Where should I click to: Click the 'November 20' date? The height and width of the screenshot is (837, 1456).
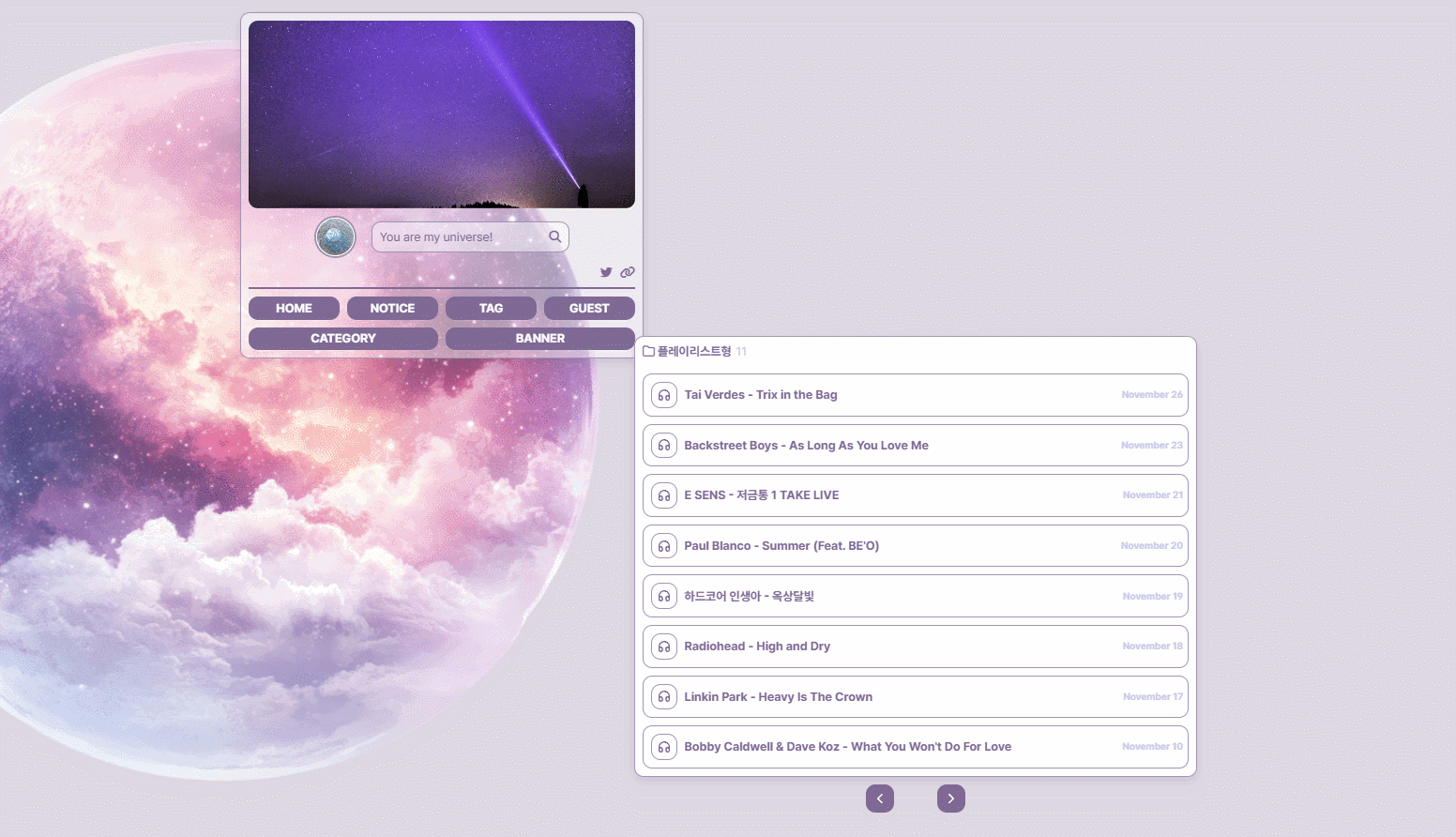tap(1152, 546)
